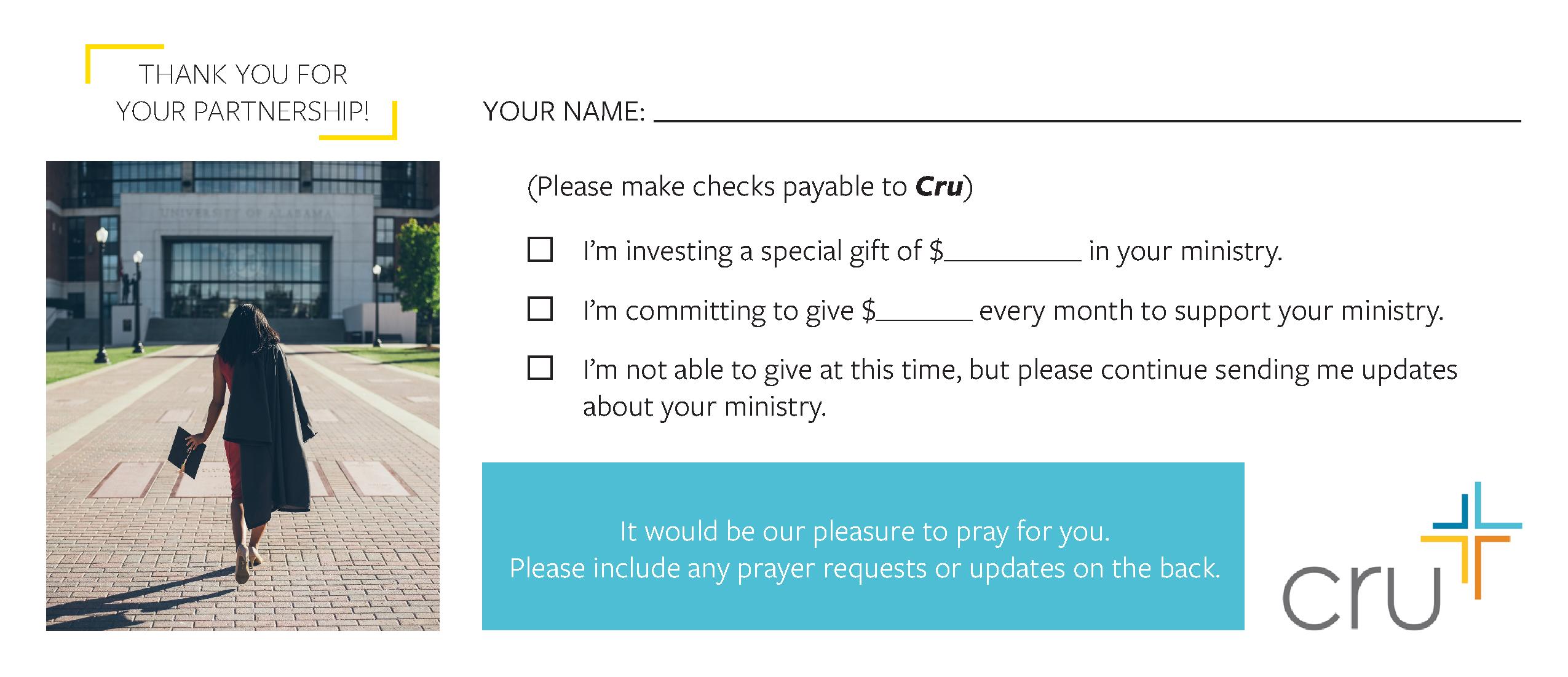Click the bold Cru payable text
The height and width of the screenshot is (677, 1568).
(x=939, y=186)
